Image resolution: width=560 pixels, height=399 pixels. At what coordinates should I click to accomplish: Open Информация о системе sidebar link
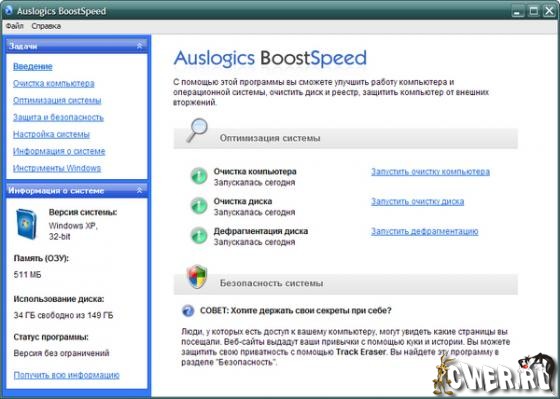(x=59, y=151)
